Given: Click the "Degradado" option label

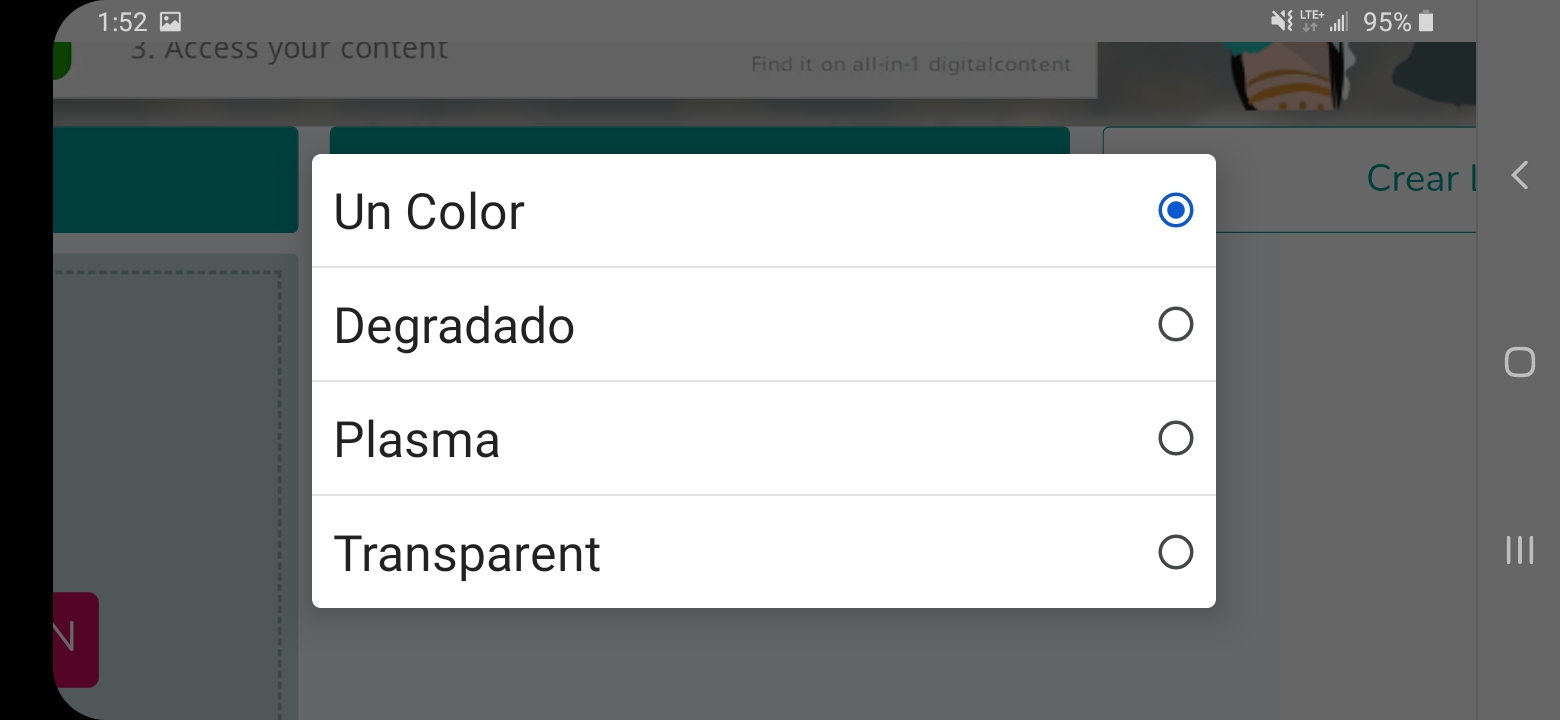Looking at the screenshot, I should (x=454, y=326).
